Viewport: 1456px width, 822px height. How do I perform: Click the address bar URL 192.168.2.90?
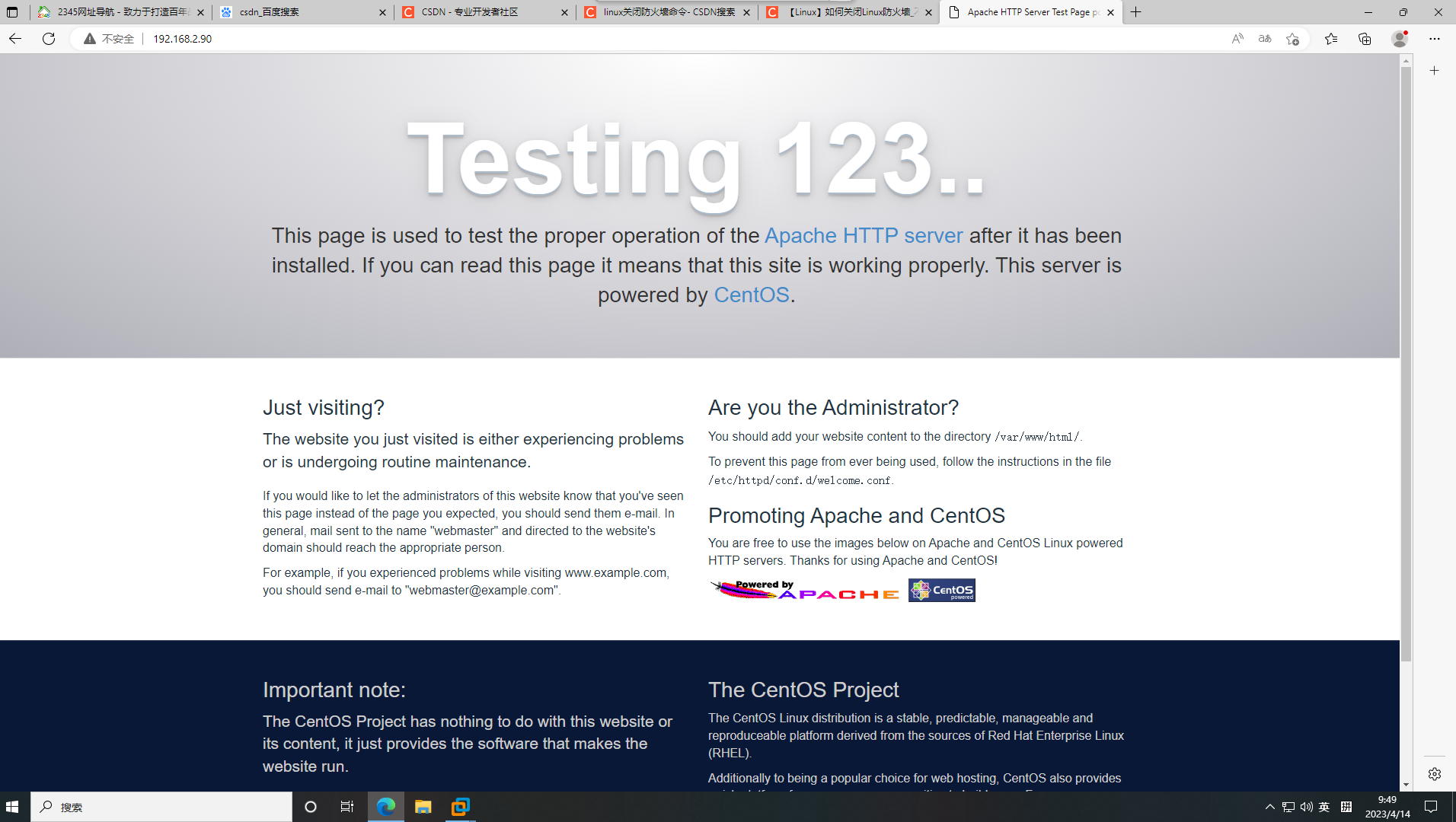[x=183, y=39]
